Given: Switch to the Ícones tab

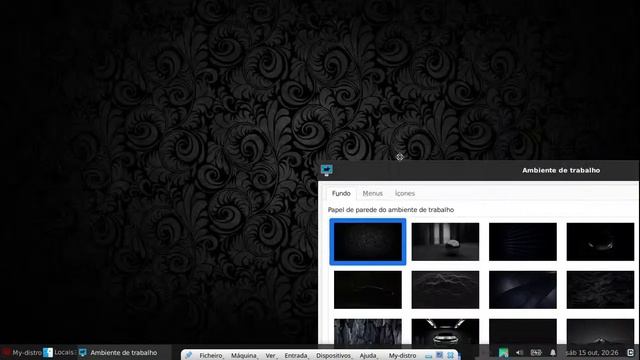Looking at the screenshot, I should [404, 193].
